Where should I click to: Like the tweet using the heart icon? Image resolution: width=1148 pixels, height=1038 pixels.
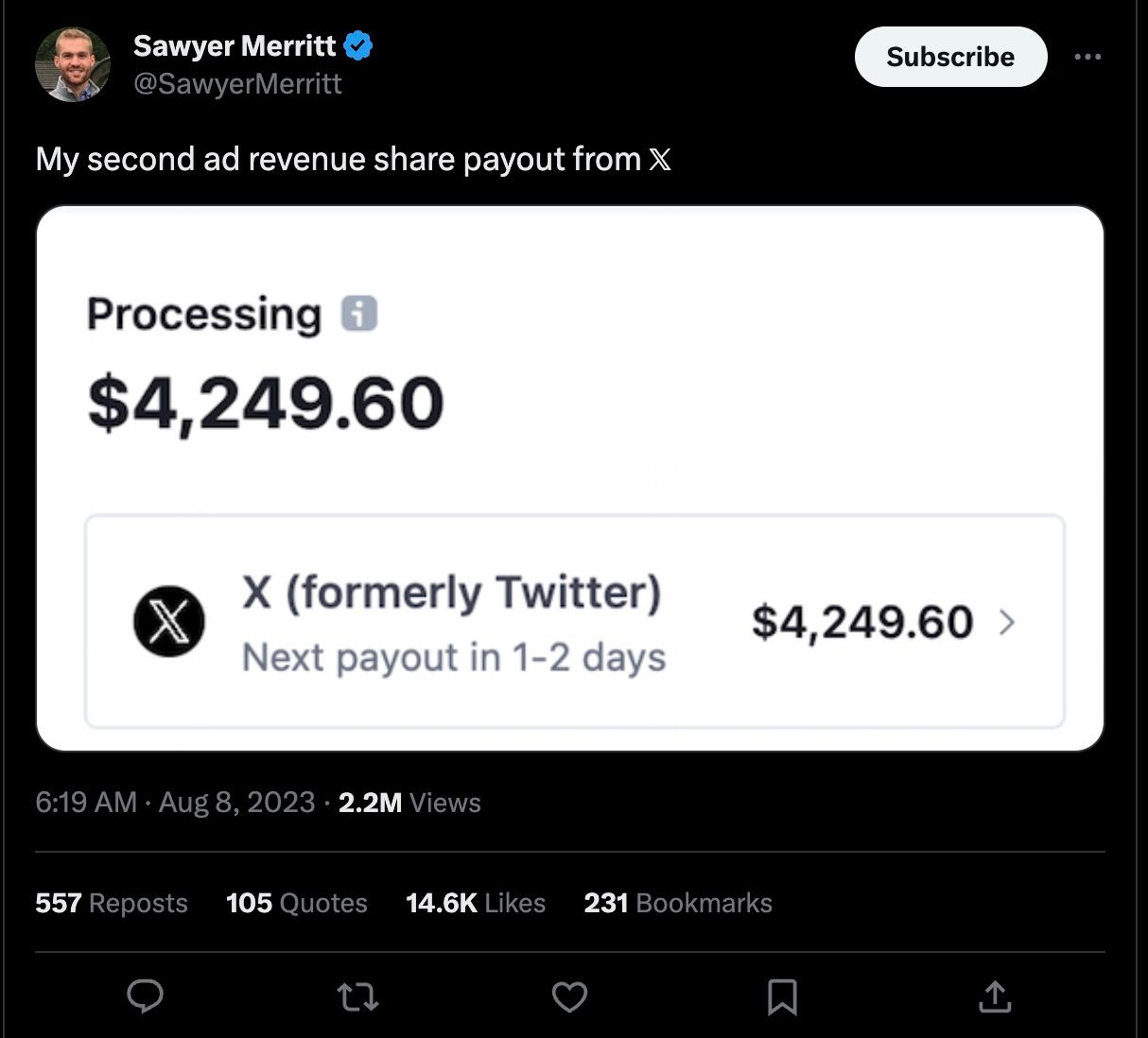[569, 996]
